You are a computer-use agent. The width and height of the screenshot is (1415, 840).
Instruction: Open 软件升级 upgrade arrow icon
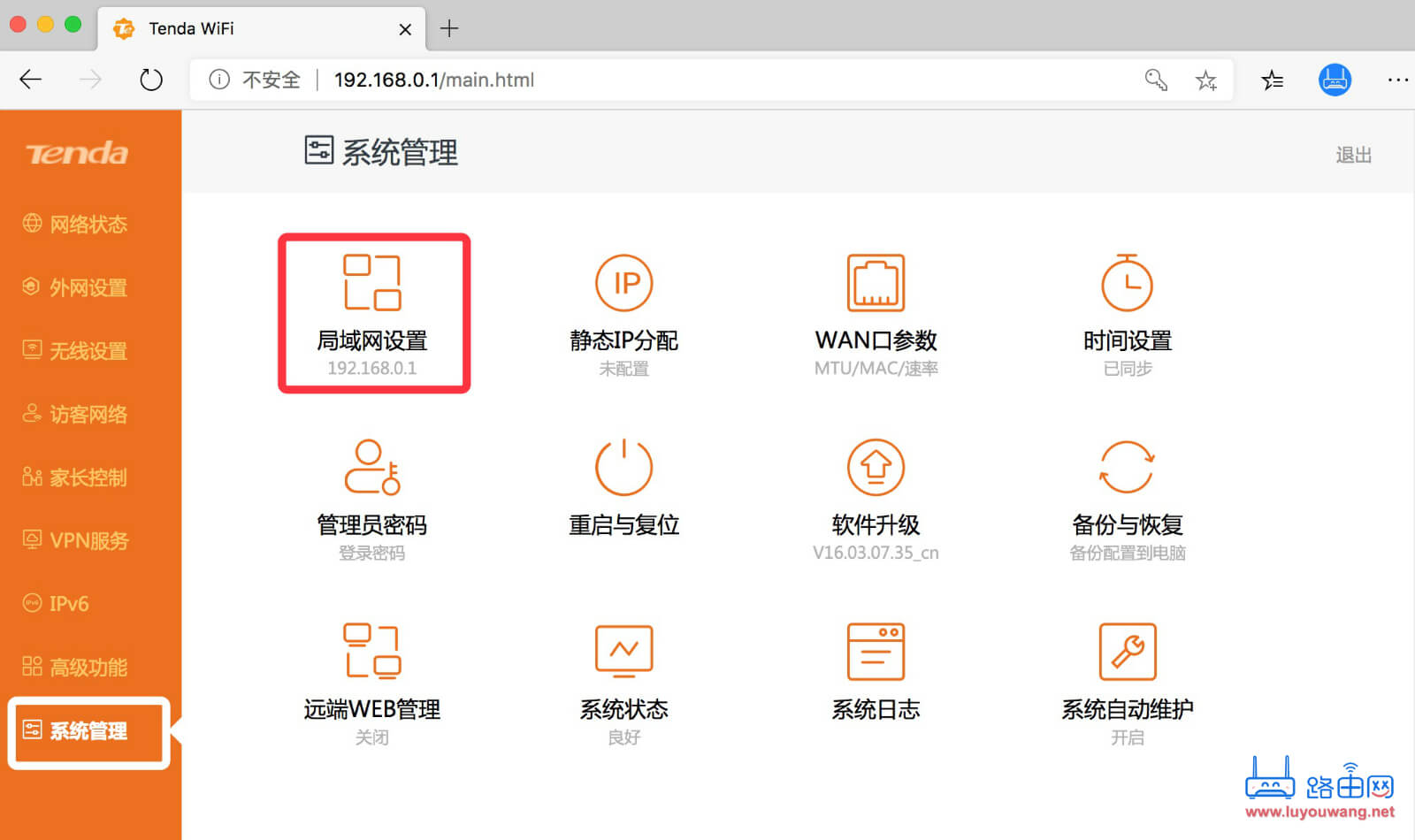click(x=876, y=467)
